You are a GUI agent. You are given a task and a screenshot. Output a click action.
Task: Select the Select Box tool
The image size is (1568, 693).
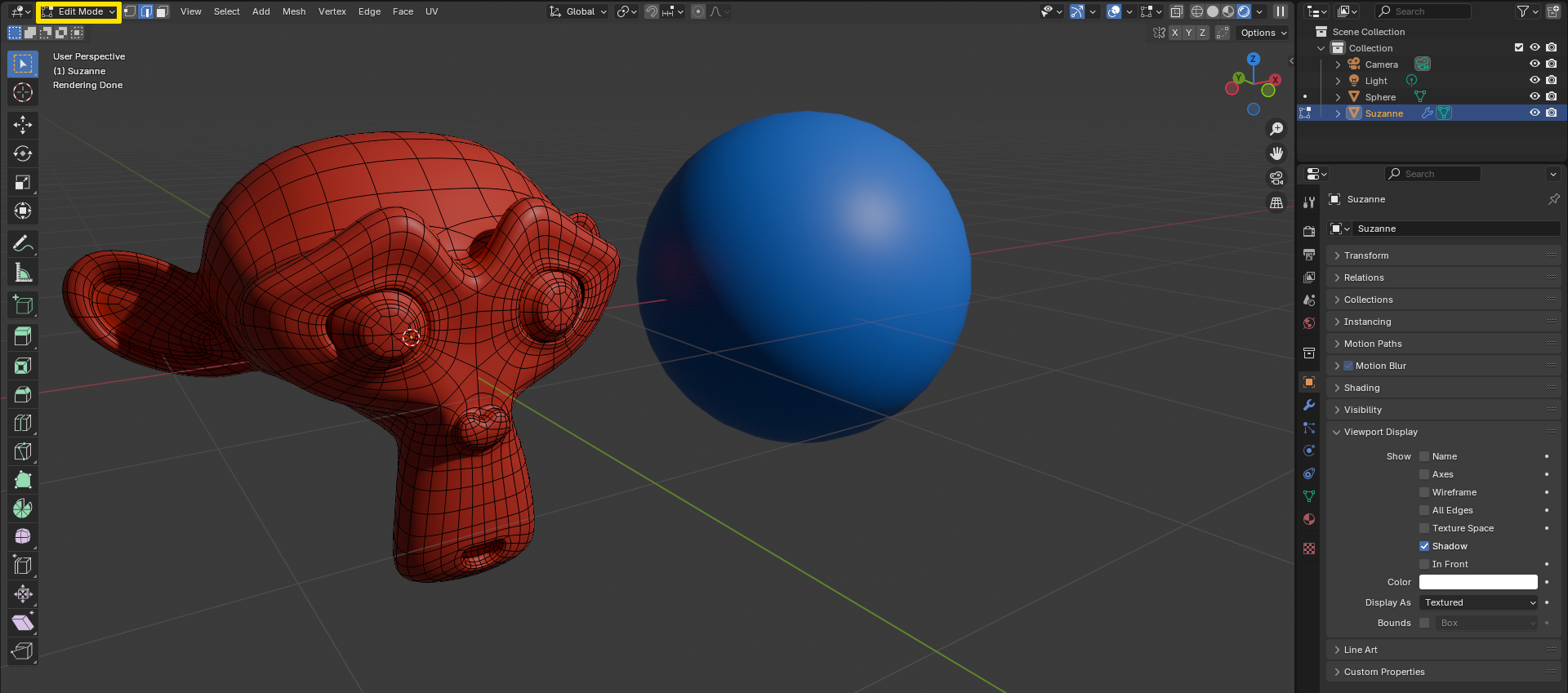(23, 64)
